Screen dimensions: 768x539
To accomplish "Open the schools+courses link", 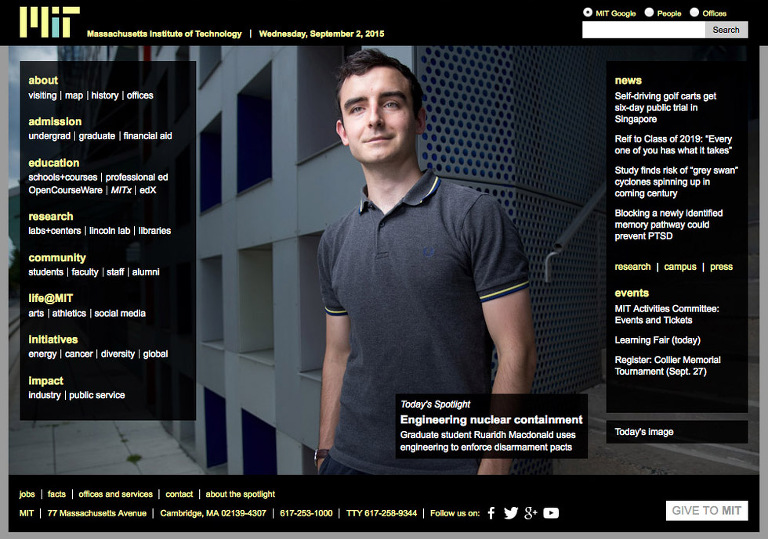I will point(63,177).
